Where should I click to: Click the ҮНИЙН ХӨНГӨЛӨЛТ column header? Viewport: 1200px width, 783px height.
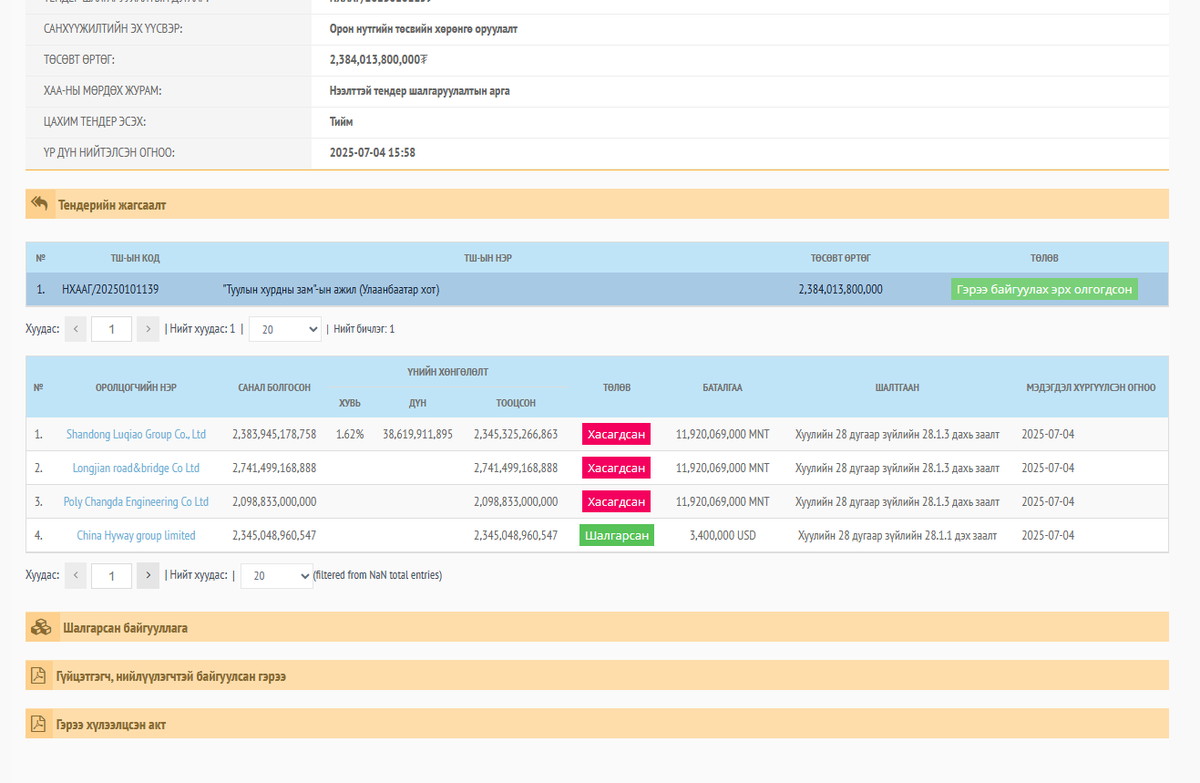pyautogui.click(x=447, y=371)
